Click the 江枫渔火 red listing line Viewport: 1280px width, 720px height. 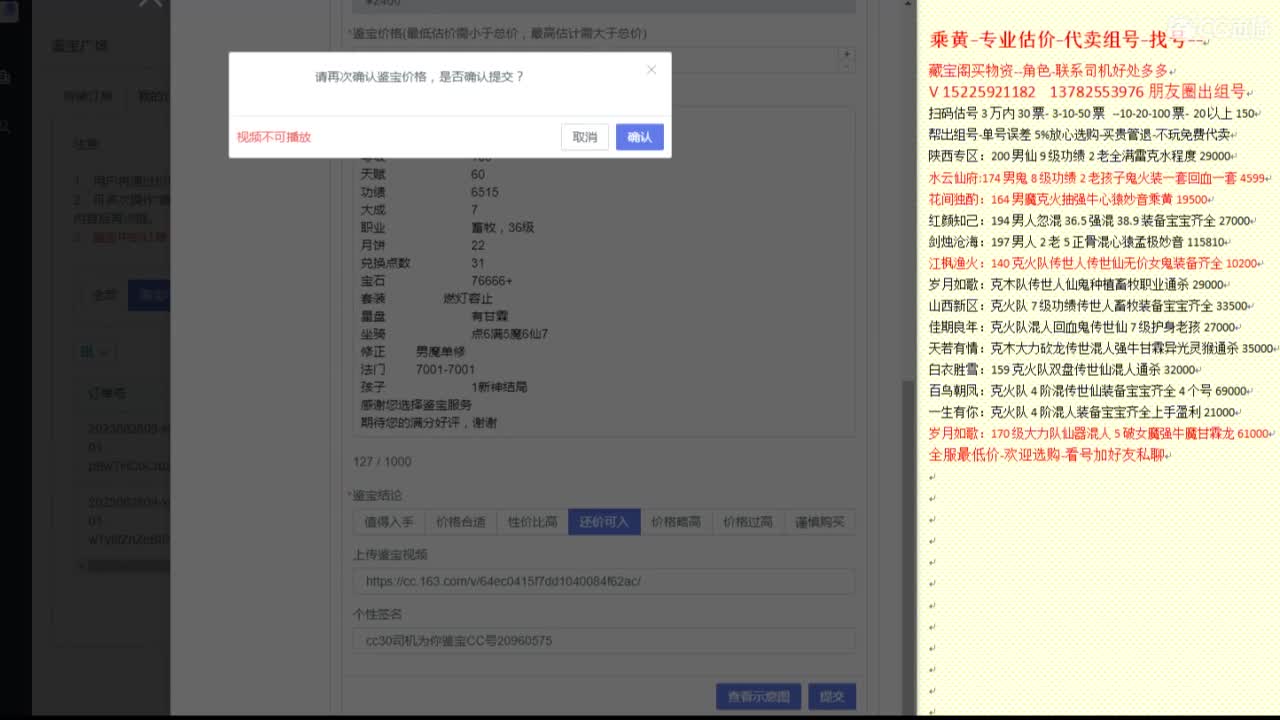(x=1096, y=264)
